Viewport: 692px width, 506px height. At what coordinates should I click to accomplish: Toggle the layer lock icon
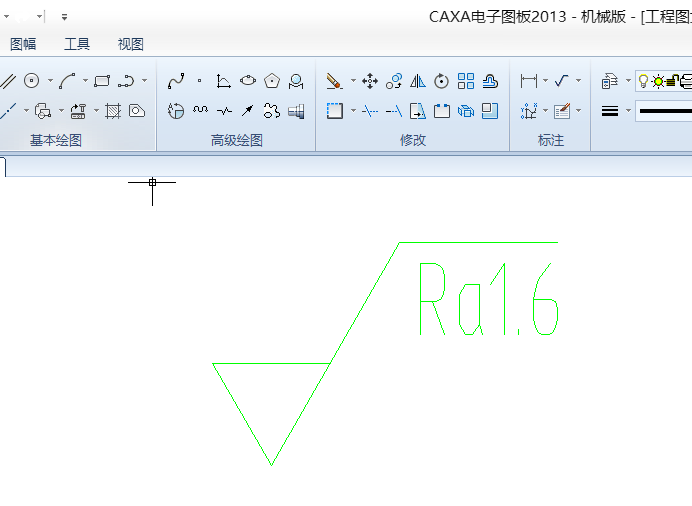point(672,81)
